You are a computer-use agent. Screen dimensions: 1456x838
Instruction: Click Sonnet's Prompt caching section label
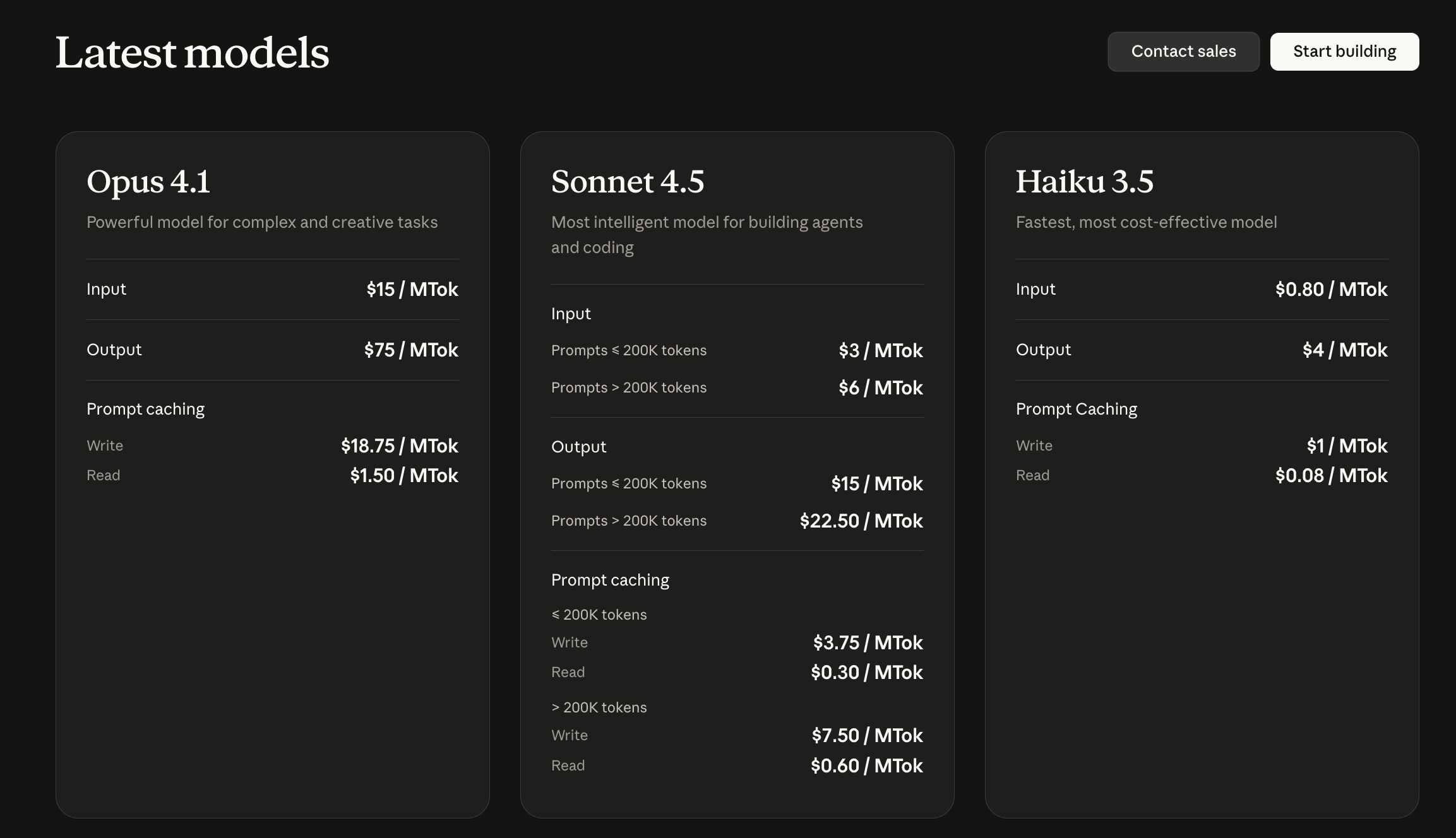click(610, 580)
